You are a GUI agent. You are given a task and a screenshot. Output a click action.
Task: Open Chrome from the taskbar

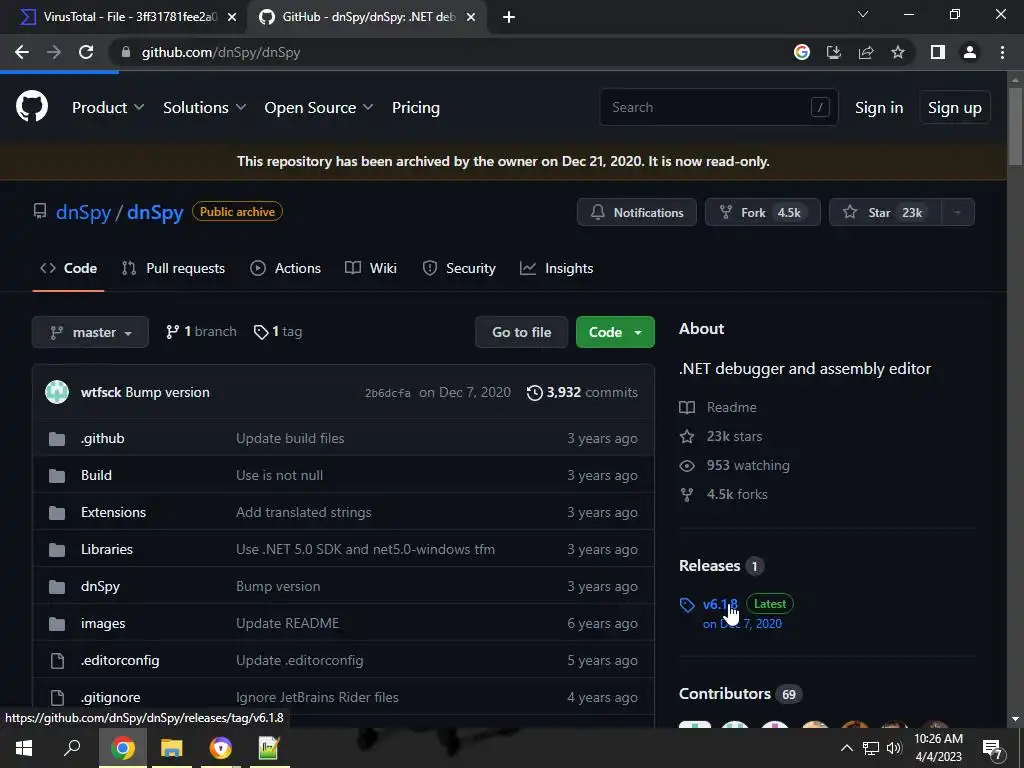click(122, 748)
